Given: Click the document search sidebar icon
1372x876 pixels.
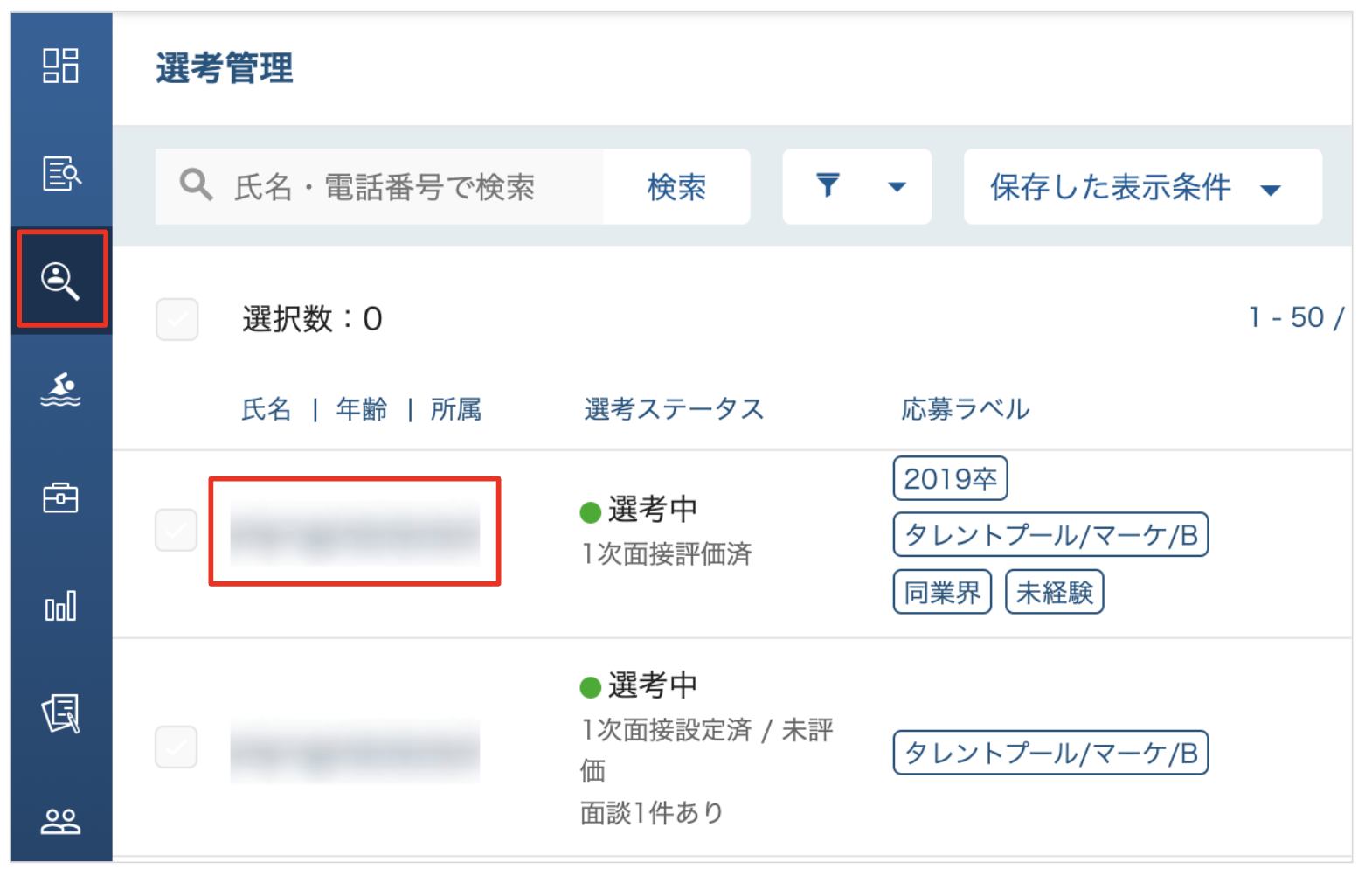Looking at the screenshot, I should click(60, 173).
